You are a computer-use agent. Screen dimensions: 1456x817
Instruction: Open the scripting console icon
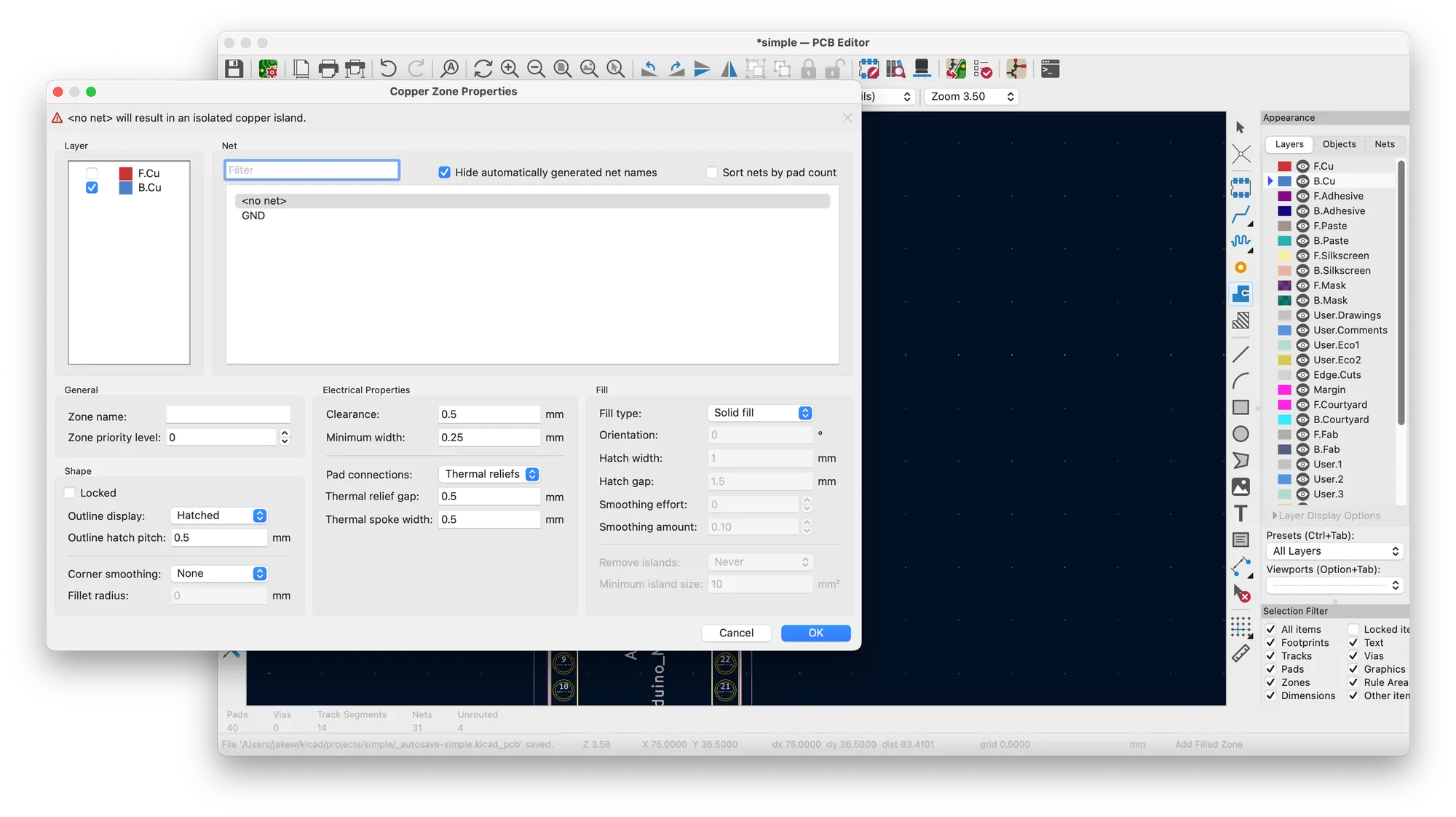coord(1050,69)
